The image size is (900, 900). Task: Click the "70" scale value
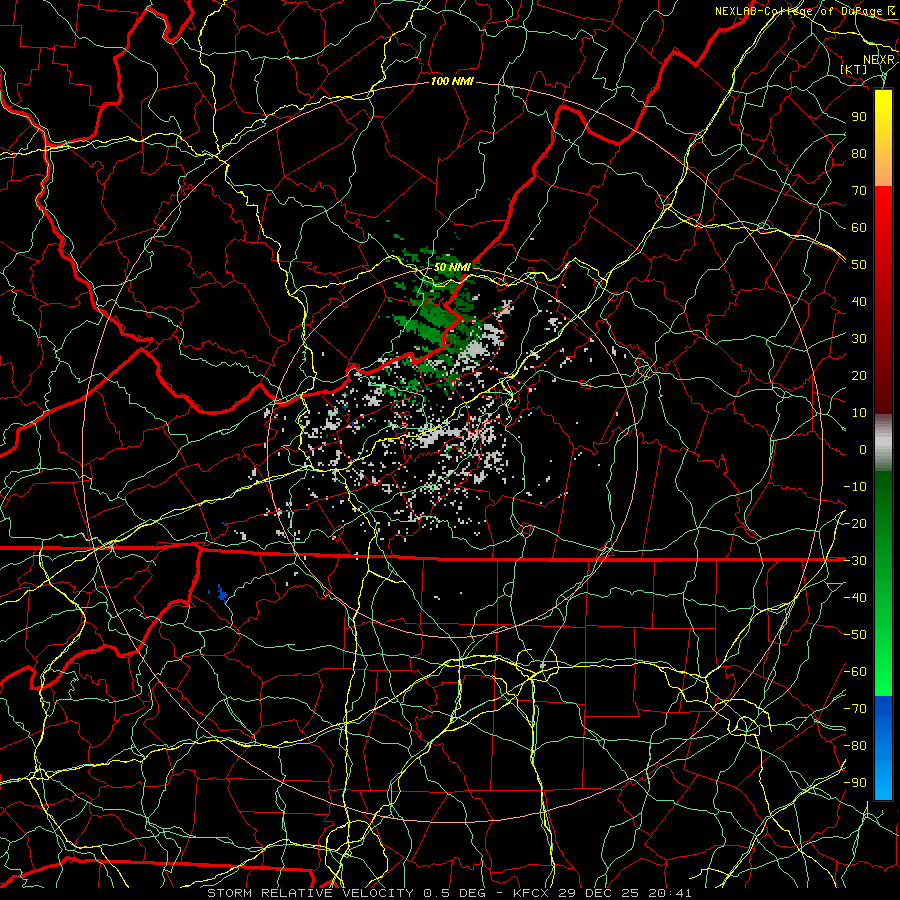pos(859,191)
